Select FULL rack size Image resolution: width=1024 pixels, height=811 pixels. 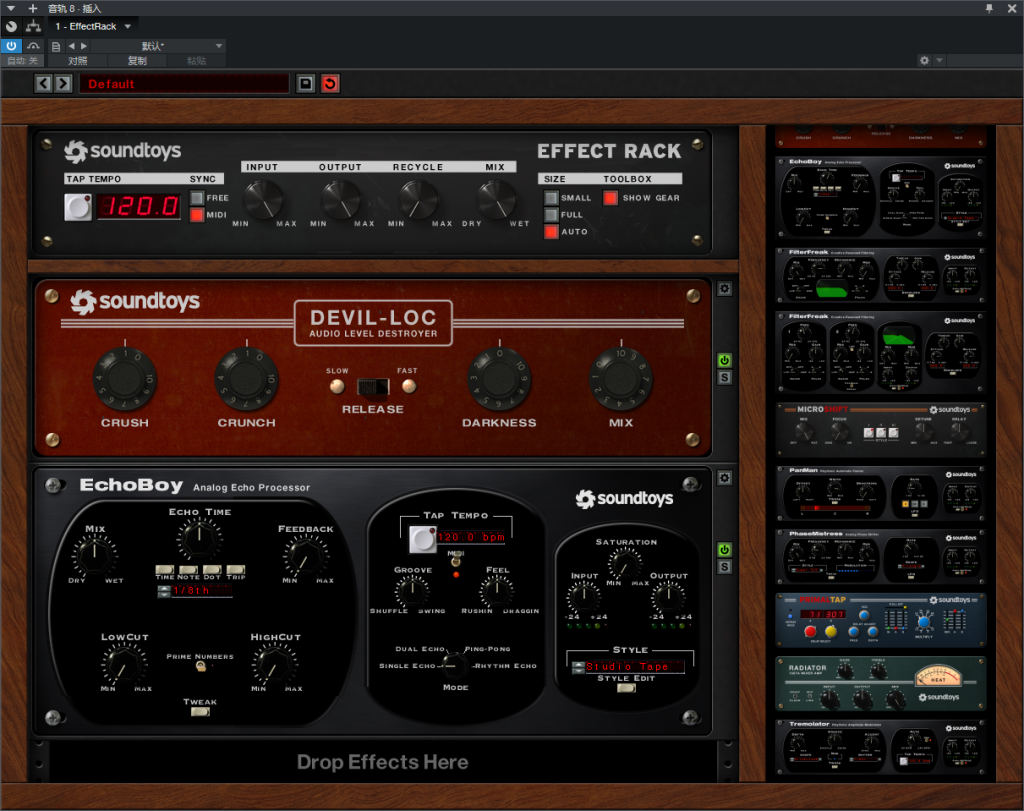tap(551, 215)
